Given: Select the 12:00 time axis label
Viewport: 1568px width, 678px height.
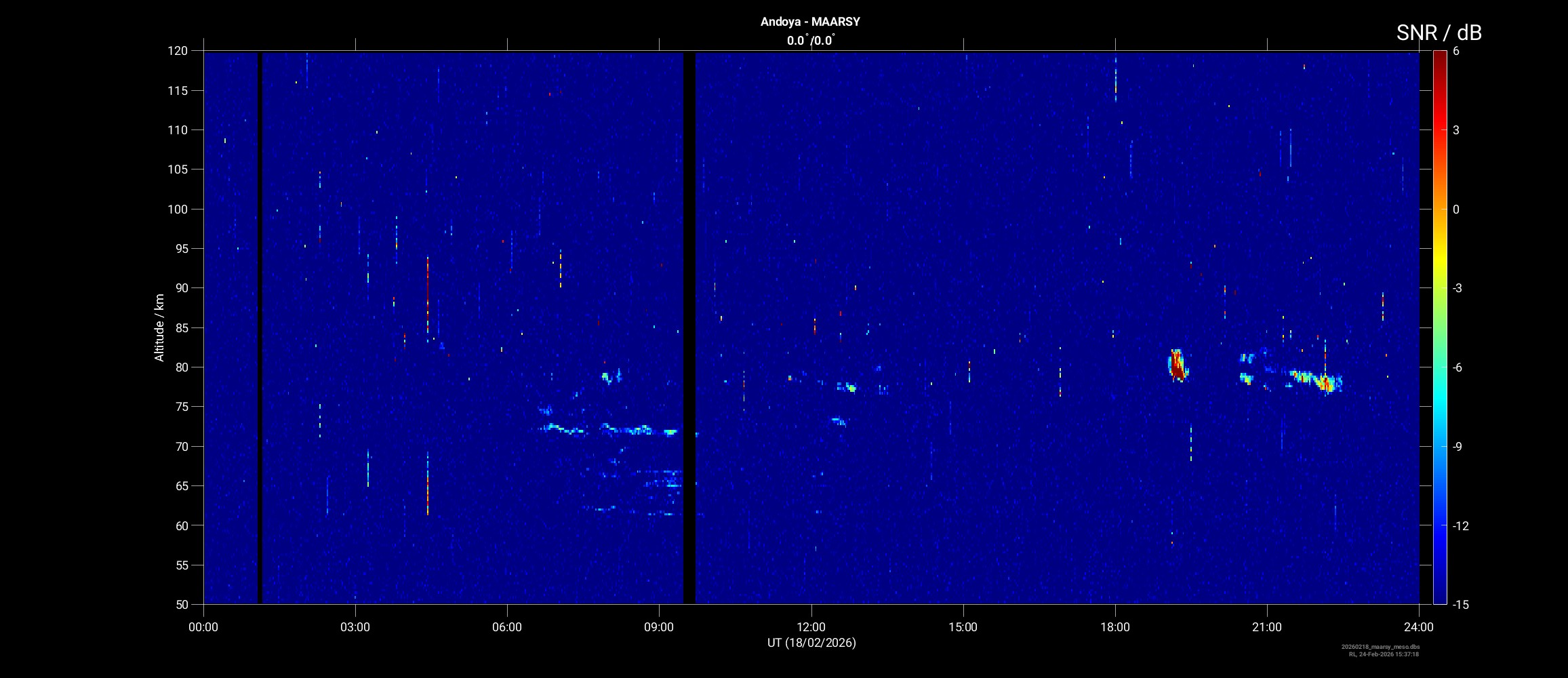Looking at the screenshot, I should [811, 627].
